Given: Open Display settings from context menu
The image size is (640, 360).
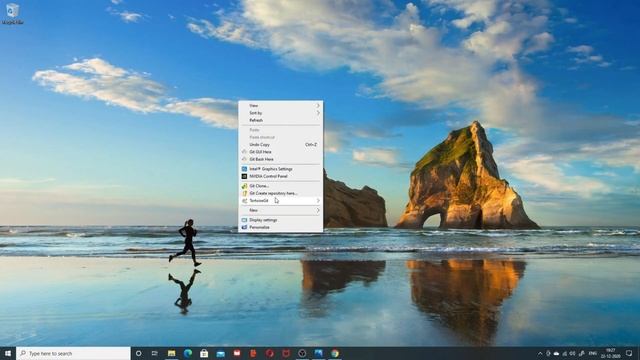Looking at the screenshot, I should 280,220.
